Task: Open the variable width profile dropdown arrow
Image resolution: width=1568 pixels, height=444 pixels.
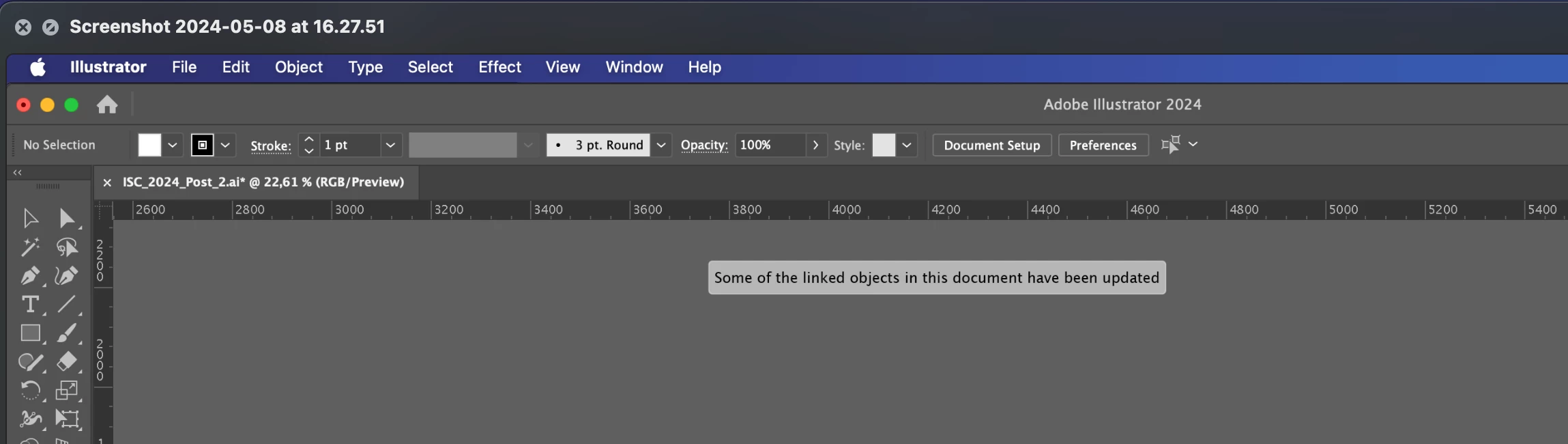Action: click(x=528, y=145)
